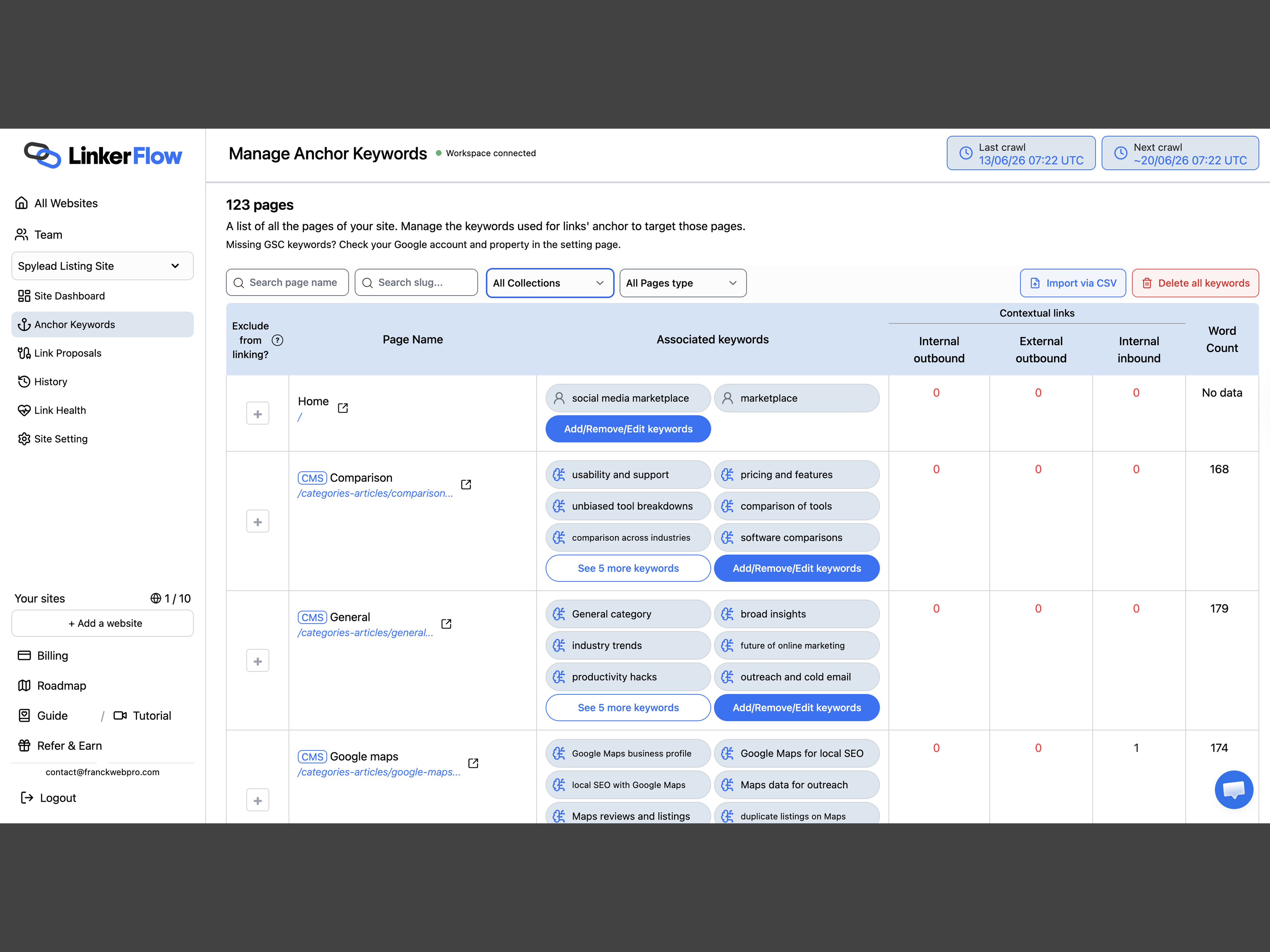
Task: Click the General page external link icon
Action: 446,624
